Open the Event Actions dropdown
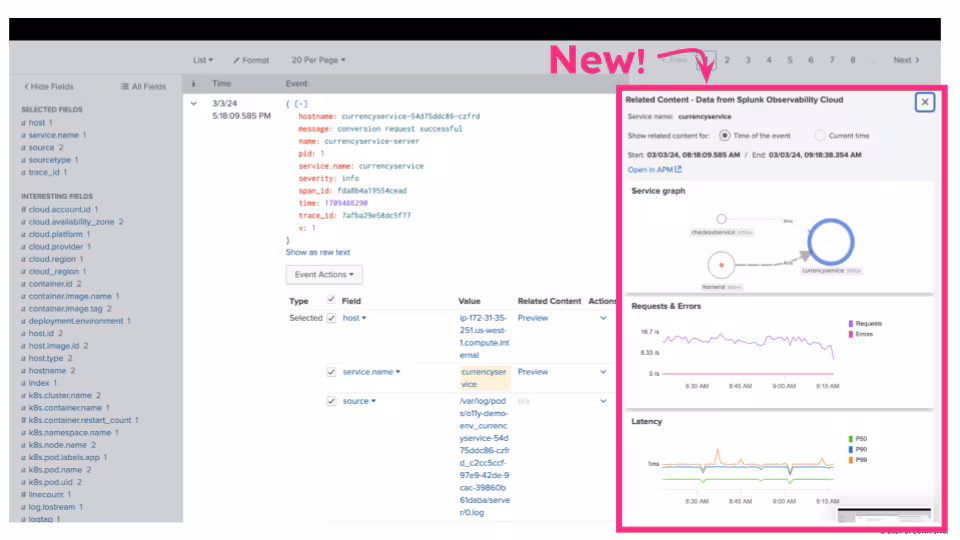The image size is (960, 540). pos(324,274)
